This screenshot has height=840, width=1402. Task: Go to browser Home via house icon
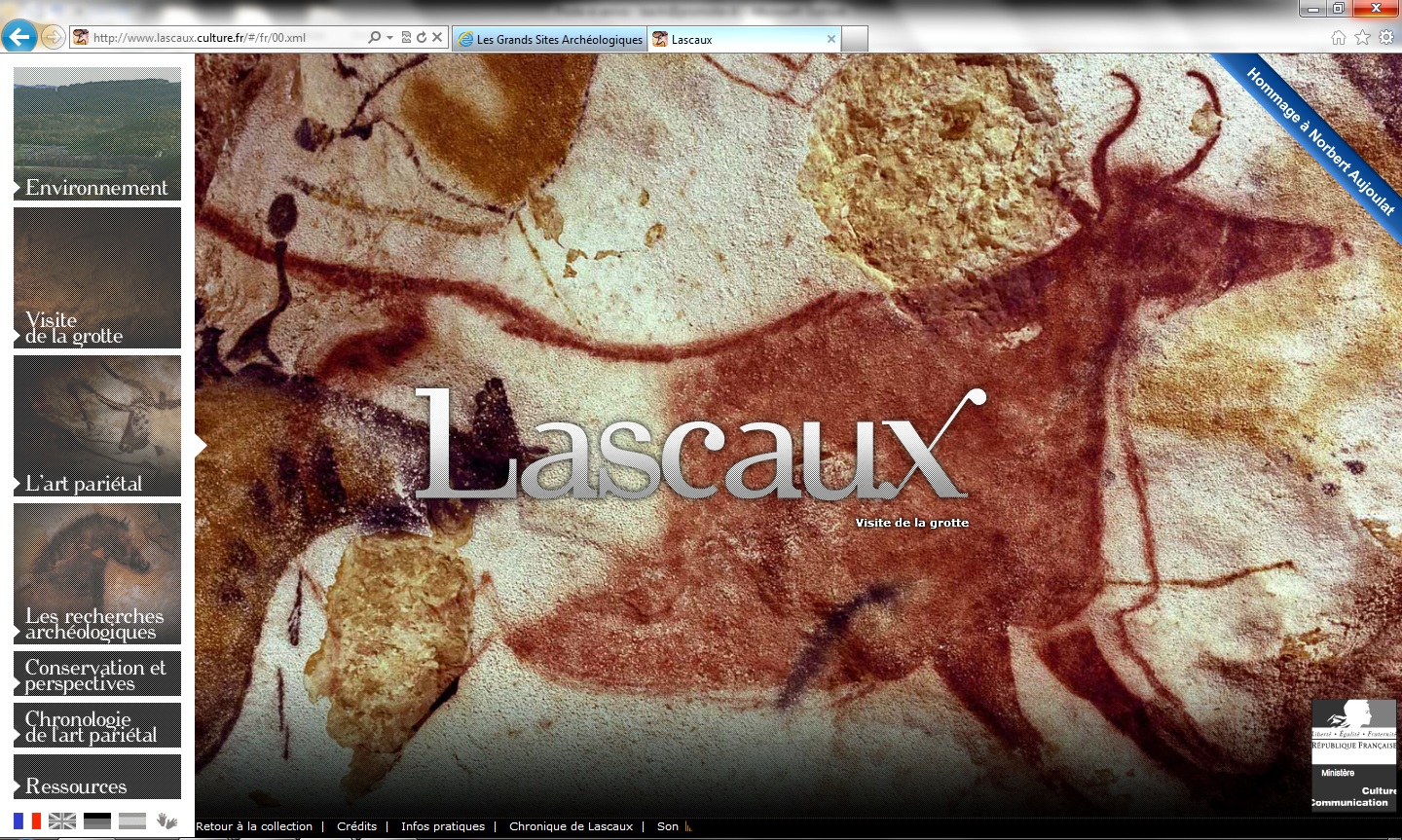pos(1339,38)
